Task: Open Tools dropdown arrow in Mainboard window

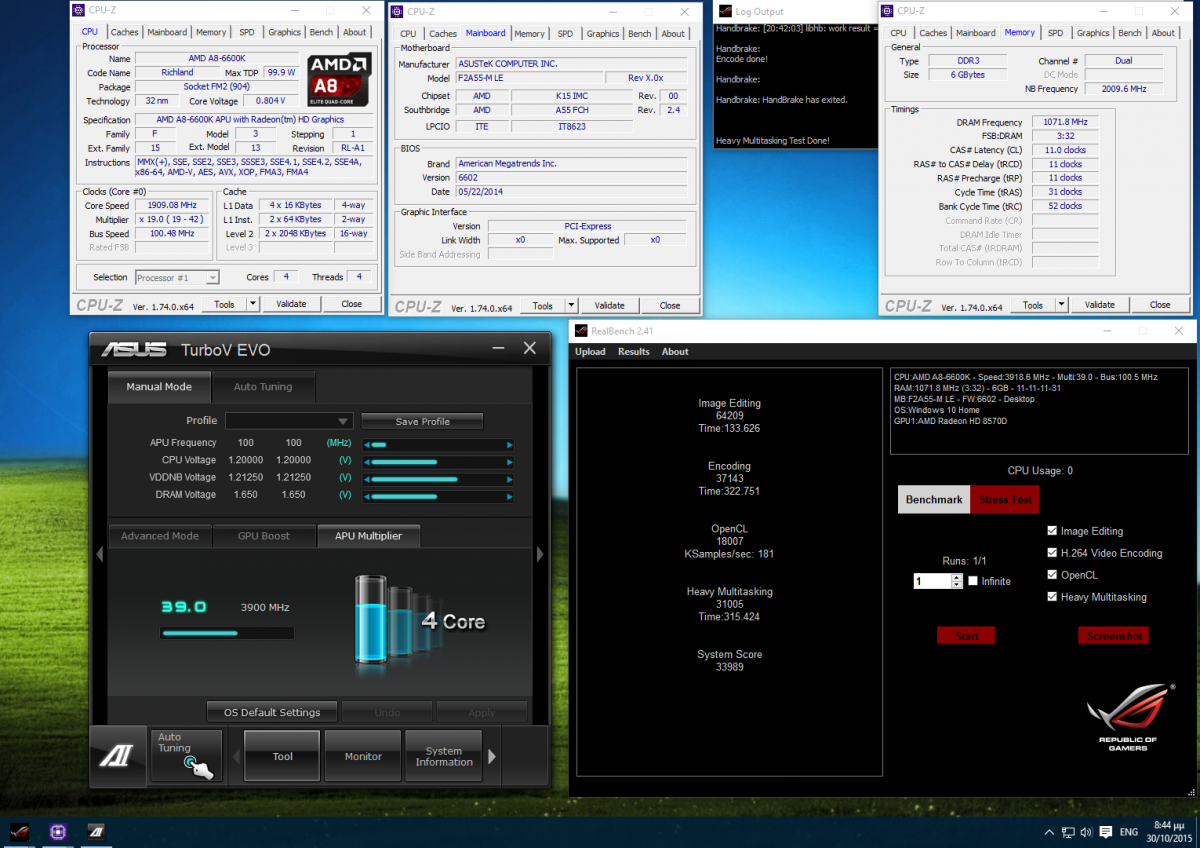Action: [x=571, y=305]
